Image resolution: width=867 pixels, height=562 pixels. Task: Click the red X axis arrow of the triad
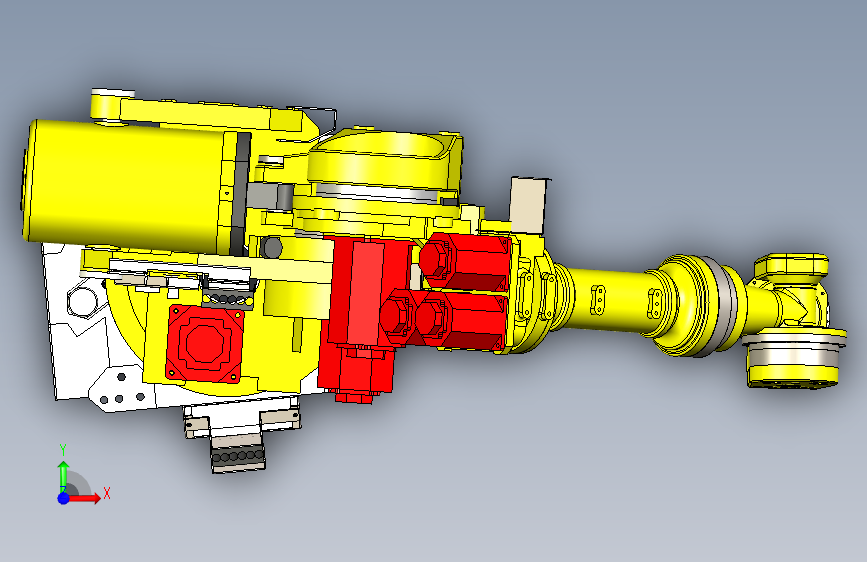pos(86,498)
